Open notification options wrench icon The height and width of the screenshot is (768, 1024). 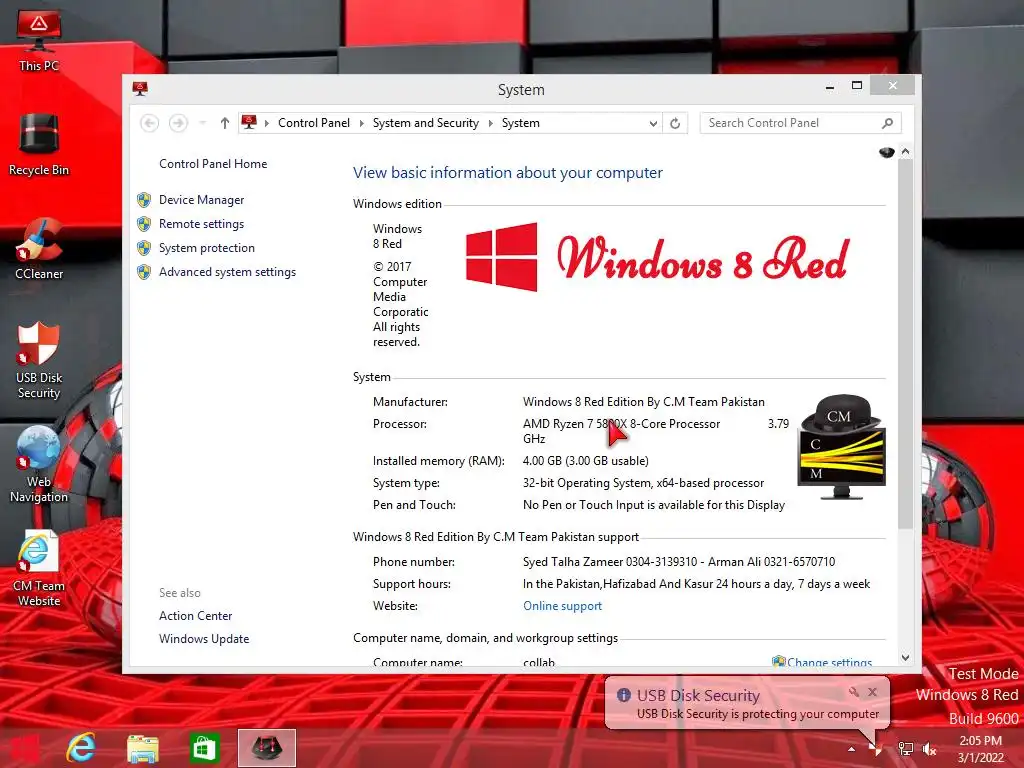(854, 692)
